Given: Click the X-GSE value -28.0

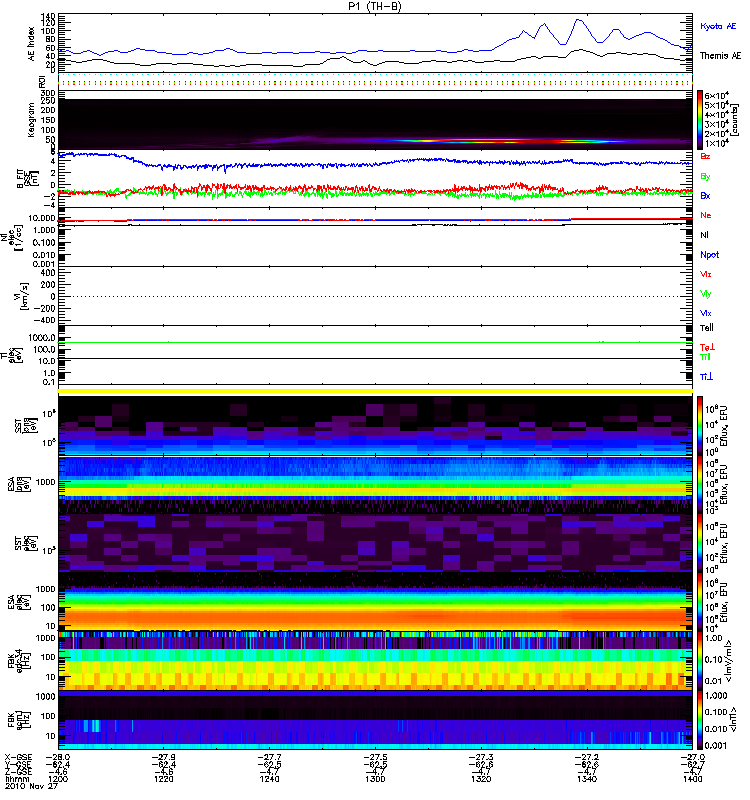Looking at the screenshot, I should 58,757.
